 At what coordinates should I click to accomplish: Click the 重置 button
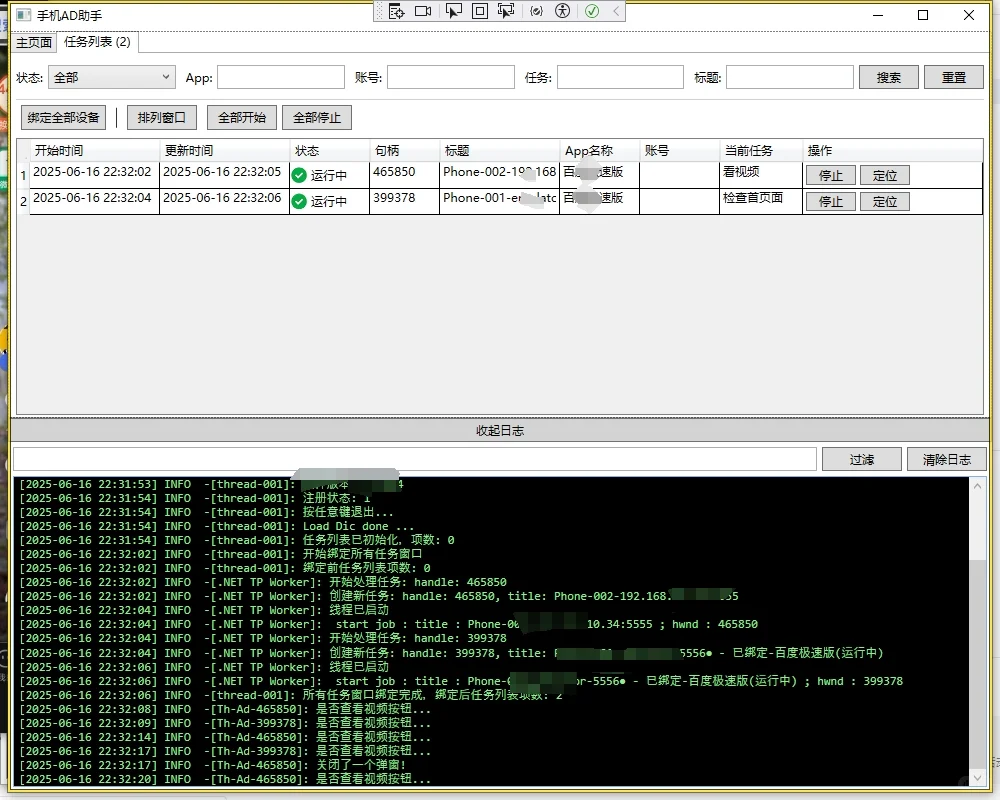(x=954, y=77)
